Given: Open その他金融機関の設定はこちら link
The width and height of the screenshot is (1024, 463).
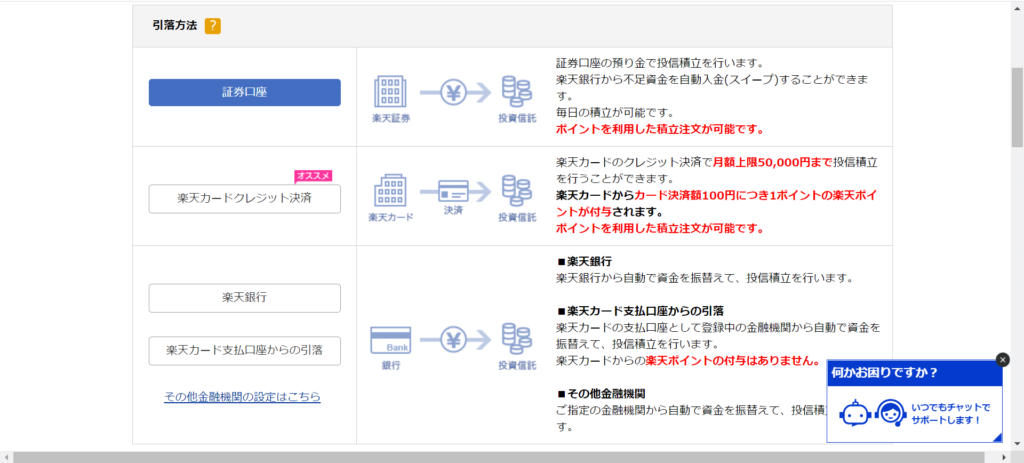Looking at the screenshot, I should click(242, 396).
